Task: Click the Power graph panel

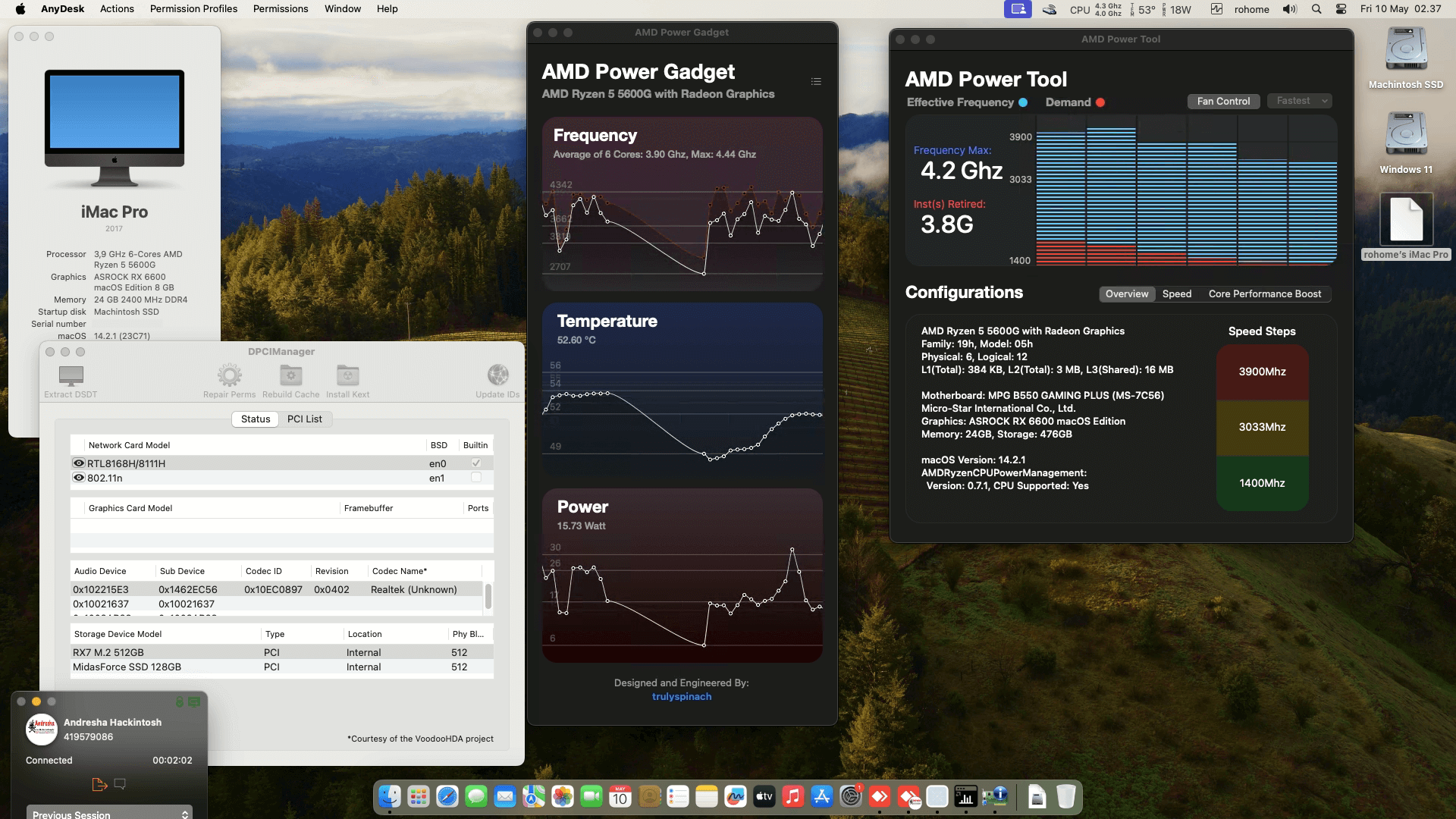Action: [682, 576]
